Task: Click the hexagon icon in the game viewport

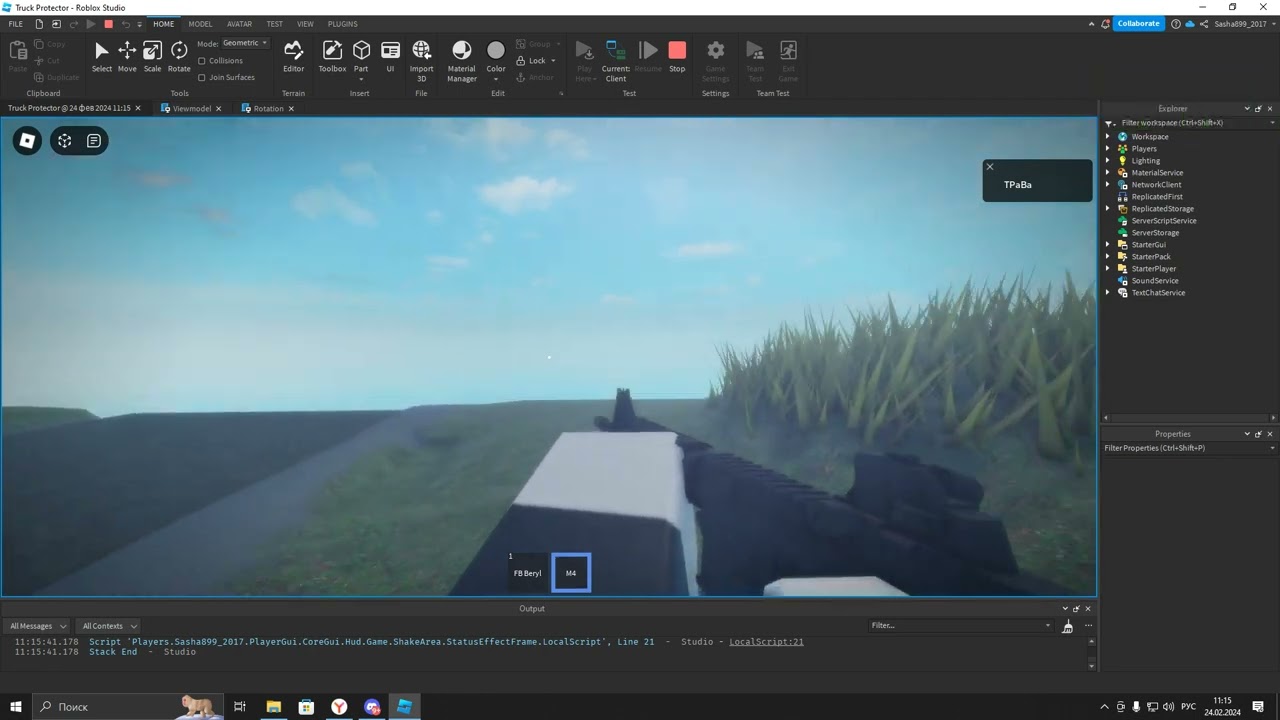Action: (x=65, y=141)
